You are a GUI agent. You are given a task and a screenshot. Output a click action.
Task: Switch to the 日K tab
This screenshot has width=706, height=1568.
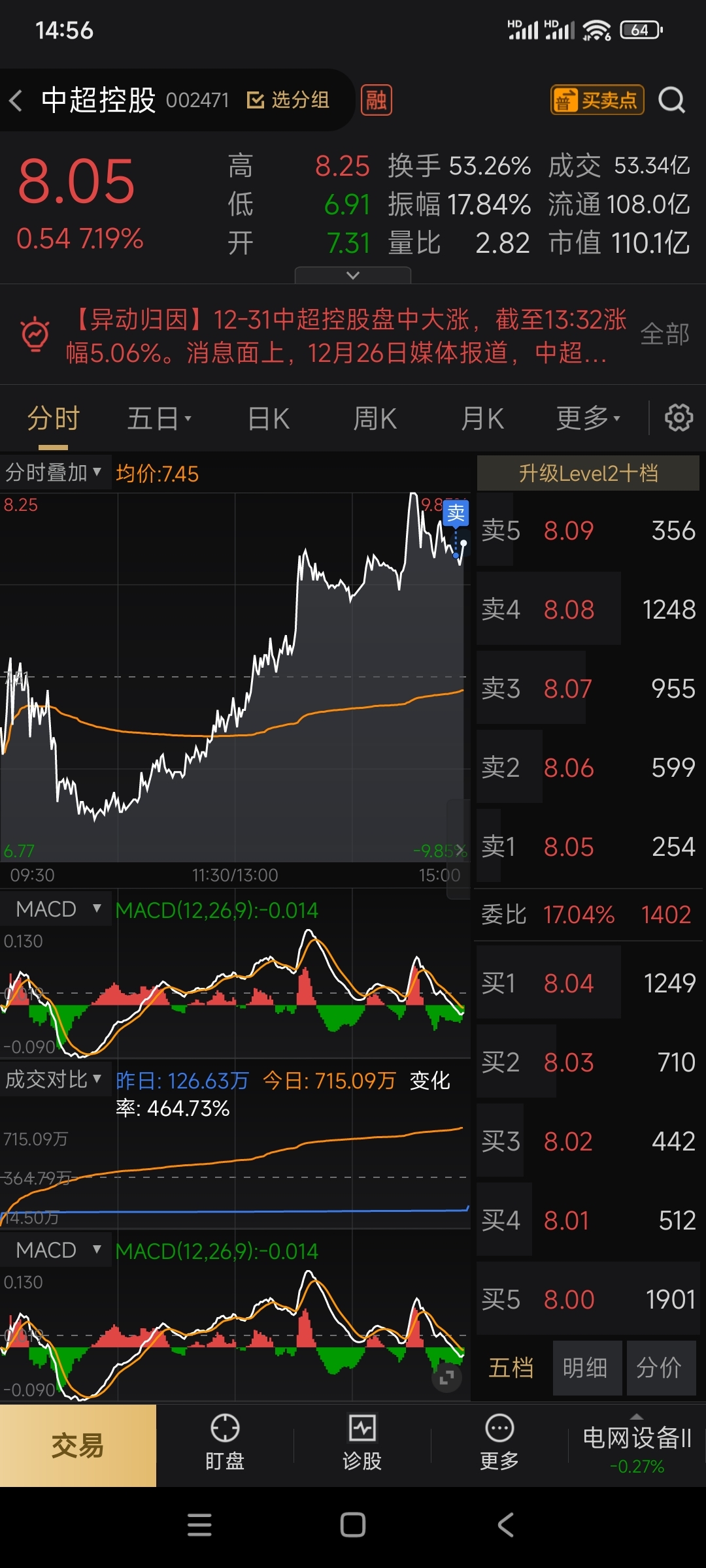(269, 419)
